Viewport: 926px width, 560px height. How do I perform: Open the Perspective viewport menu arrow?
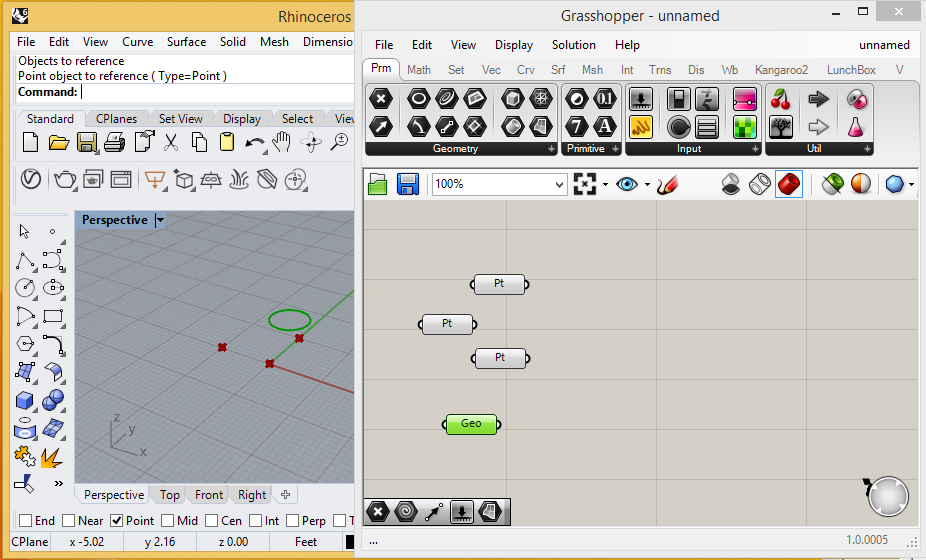(x=159, y=220)
